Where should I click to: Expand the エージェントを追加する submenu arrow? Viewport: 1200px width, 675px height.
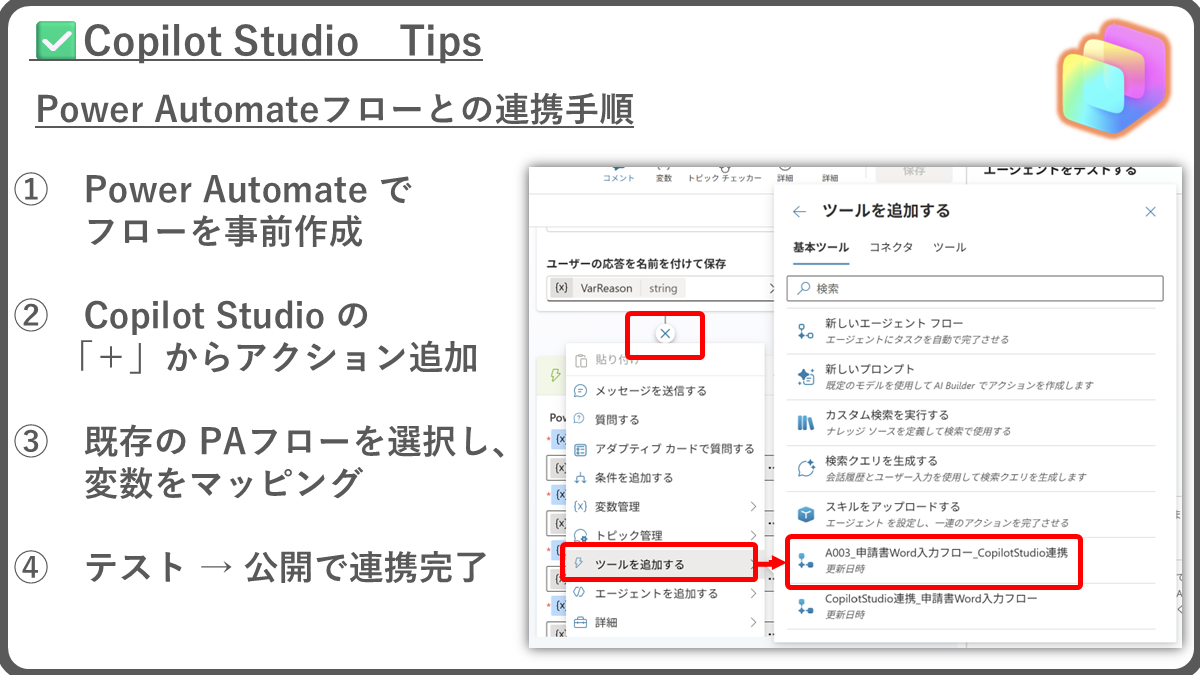tap(752, 594)
